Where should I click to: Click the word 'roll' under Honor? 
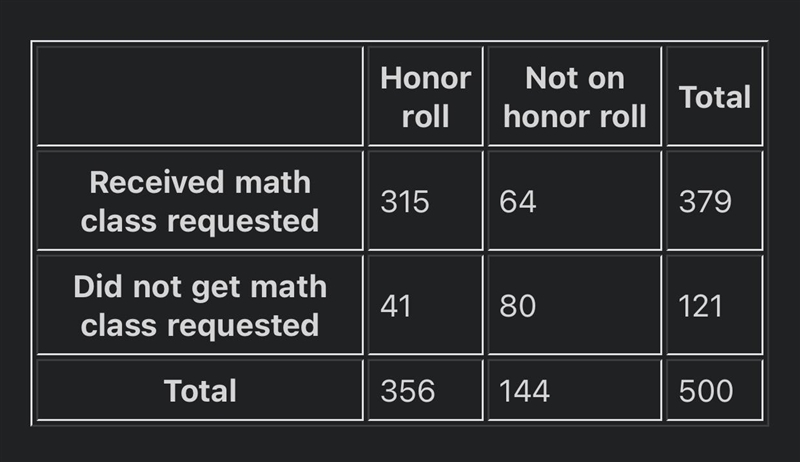point(426,117)
